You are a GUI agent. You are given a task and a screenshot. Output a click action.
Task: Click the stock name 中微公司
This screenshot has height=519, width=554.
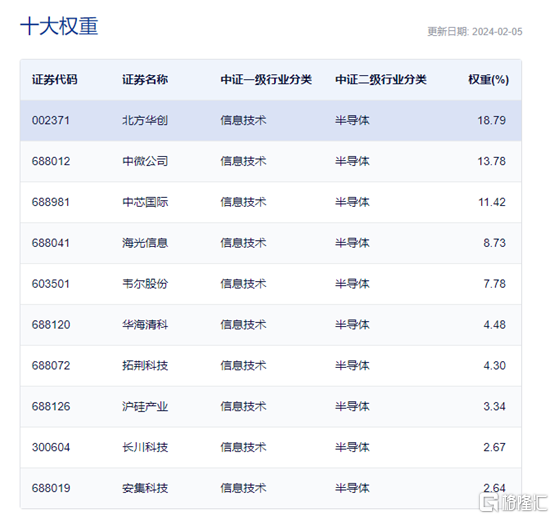pyautogui.click(x=145, y=161)
